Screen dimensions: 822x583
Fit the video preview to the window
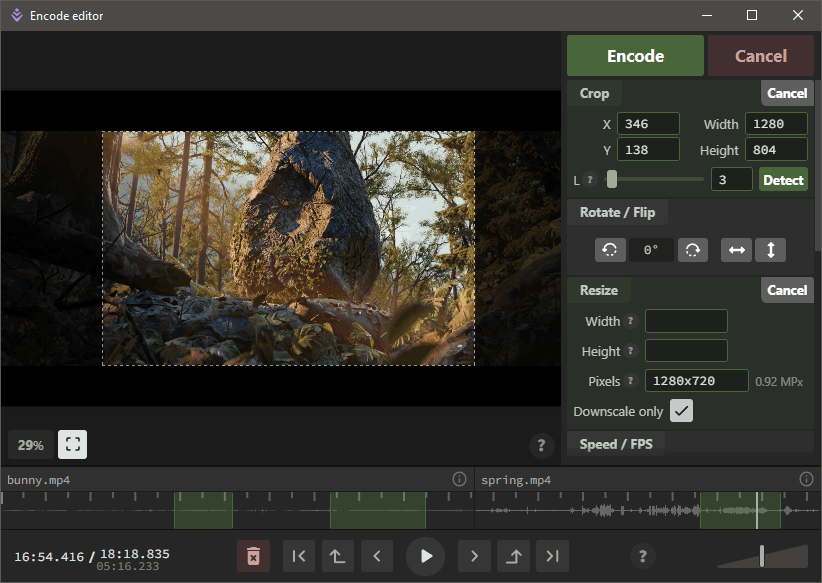pyautogui.click(x=71, y=444)
